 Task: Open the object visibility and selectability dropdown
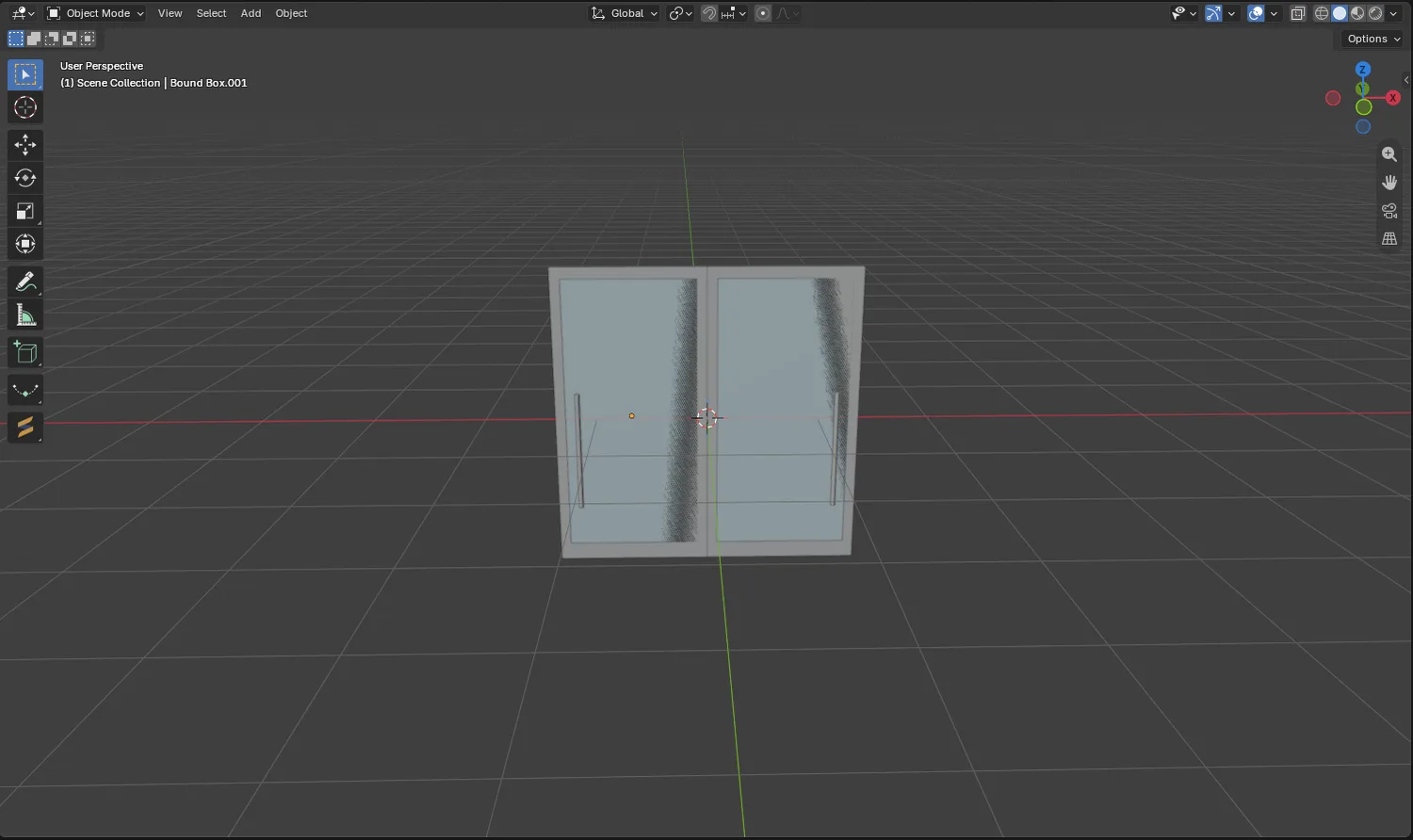click(x=1184, y=13)
